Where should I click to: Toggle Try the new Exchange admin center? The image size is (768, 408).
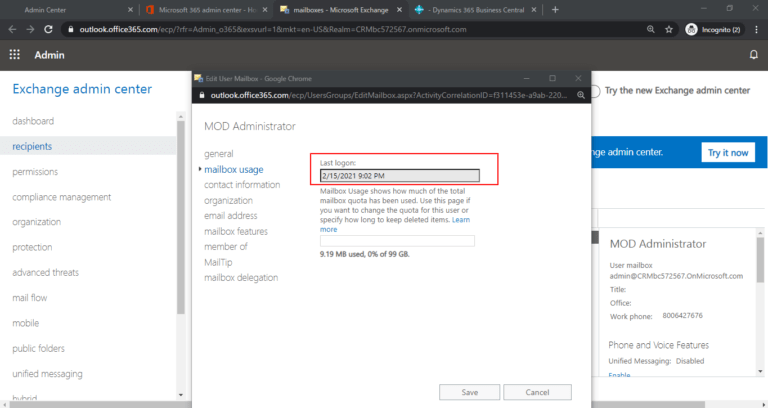click(595, 91)
